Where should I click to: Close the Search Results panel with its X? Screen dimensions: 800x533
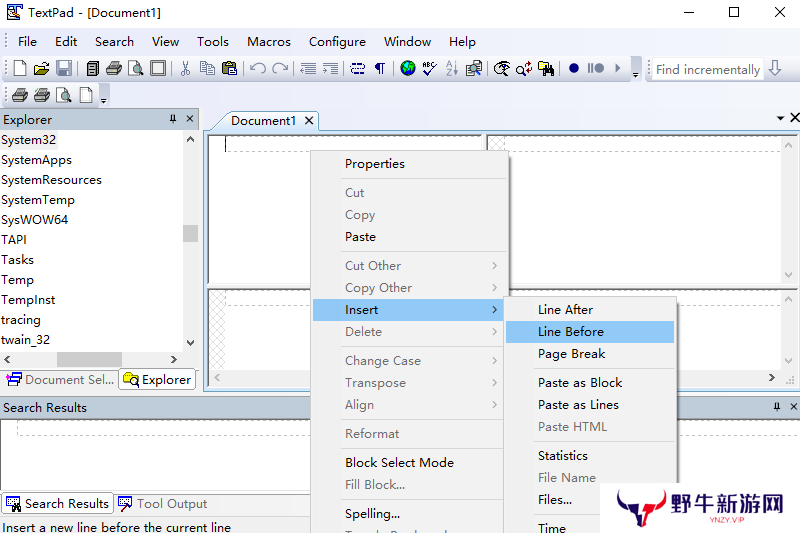tap(793, 407)
